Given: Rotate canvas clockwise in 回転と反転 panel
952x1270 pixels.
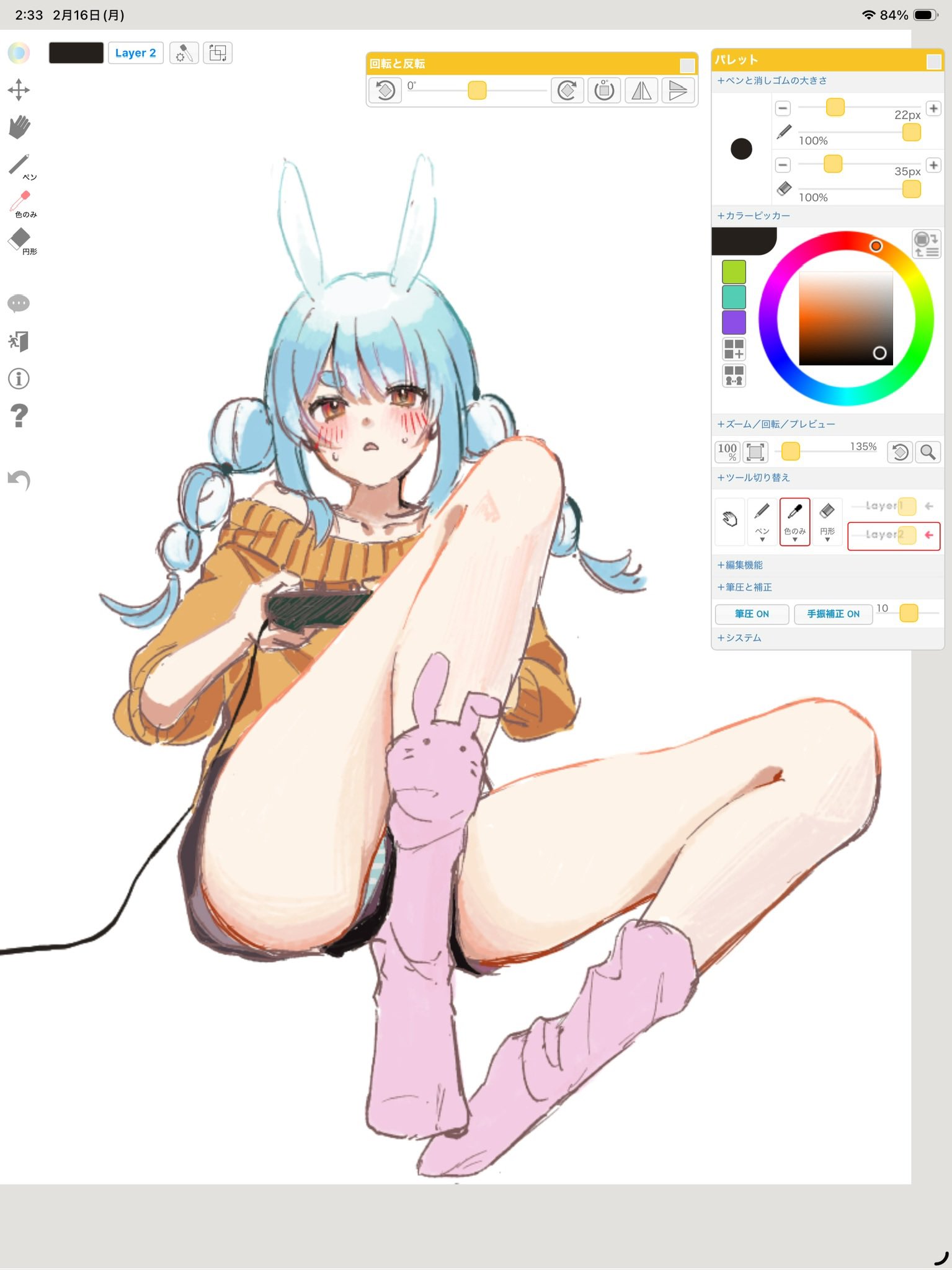Looking at the screenshot, I should (567, 91).
